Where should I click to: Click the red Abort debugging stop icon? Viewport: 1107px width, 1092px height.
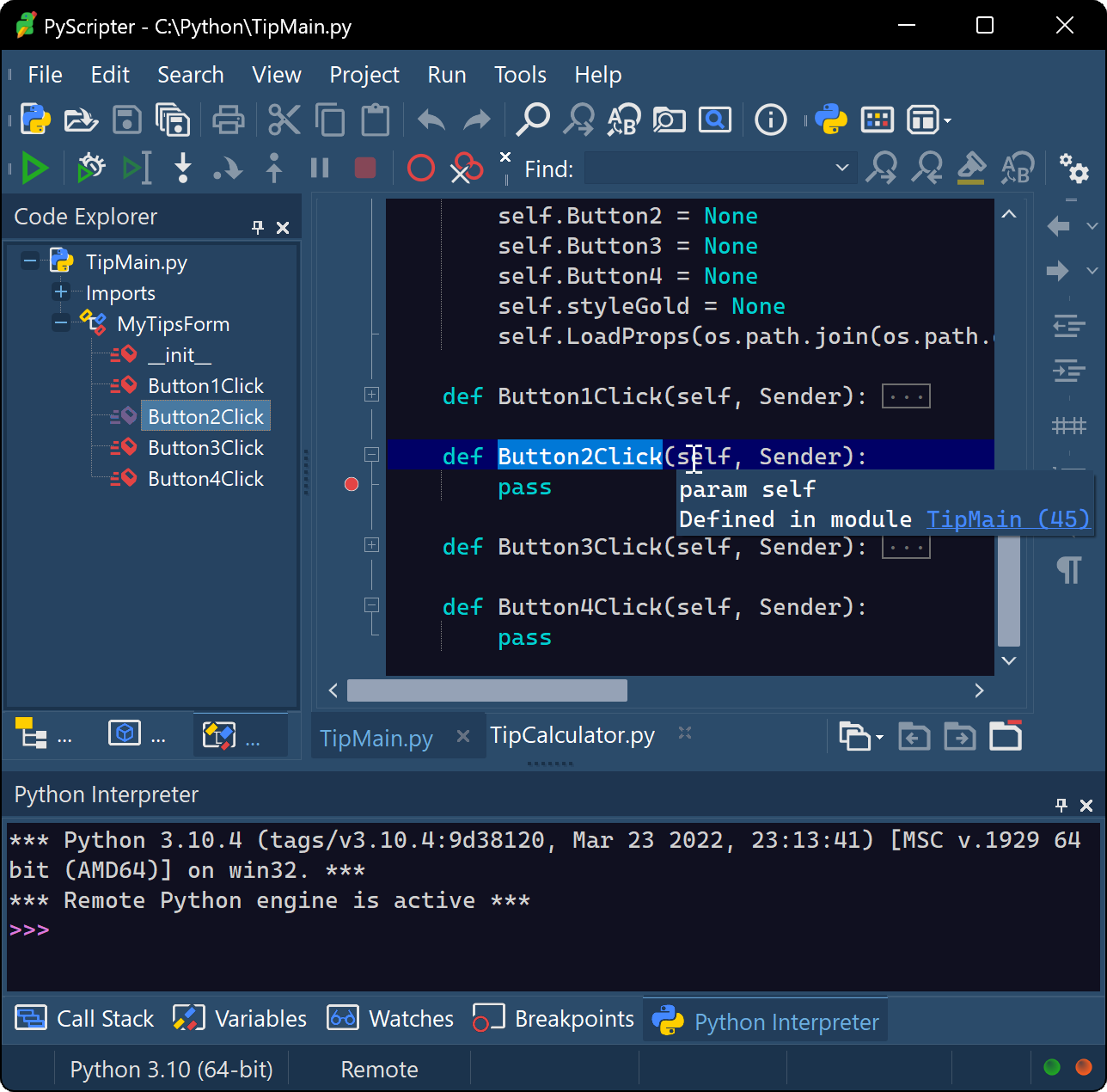(x=365, y=169)
